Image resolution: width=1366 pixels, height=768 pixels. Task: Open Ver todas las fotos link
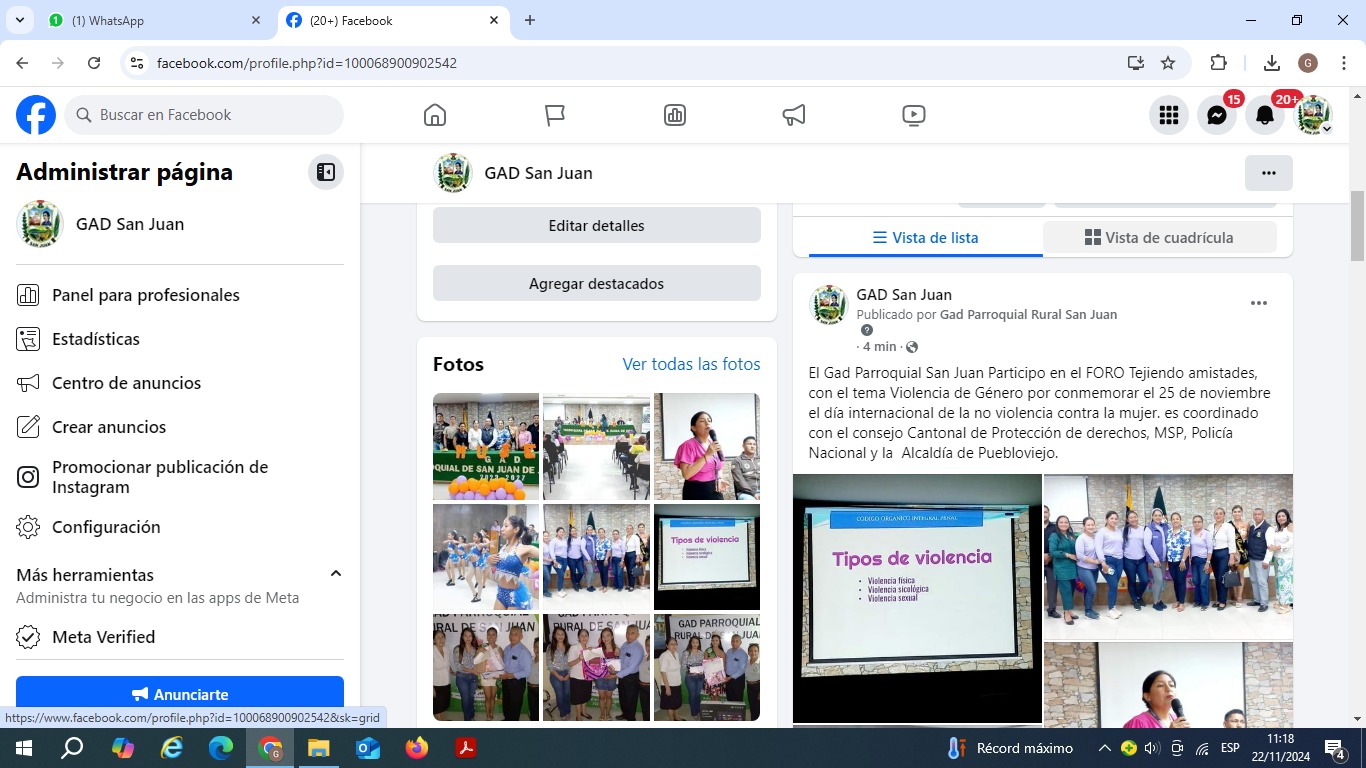tap(691, 364)
